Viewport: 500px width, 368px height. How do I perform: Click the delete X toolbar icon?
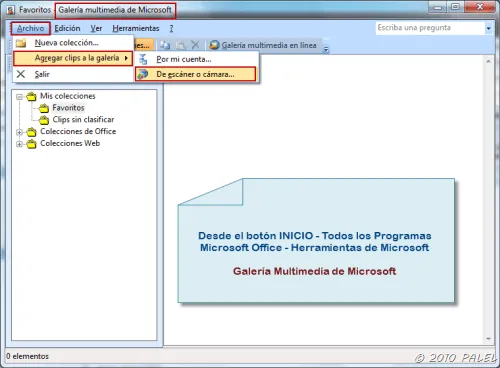pos(195,45)
